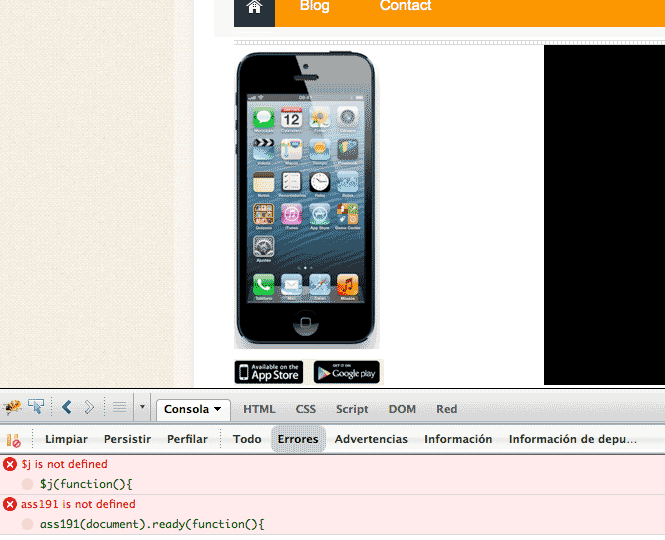Open source line ass191(document).ready(function(){

pos(152,524)
